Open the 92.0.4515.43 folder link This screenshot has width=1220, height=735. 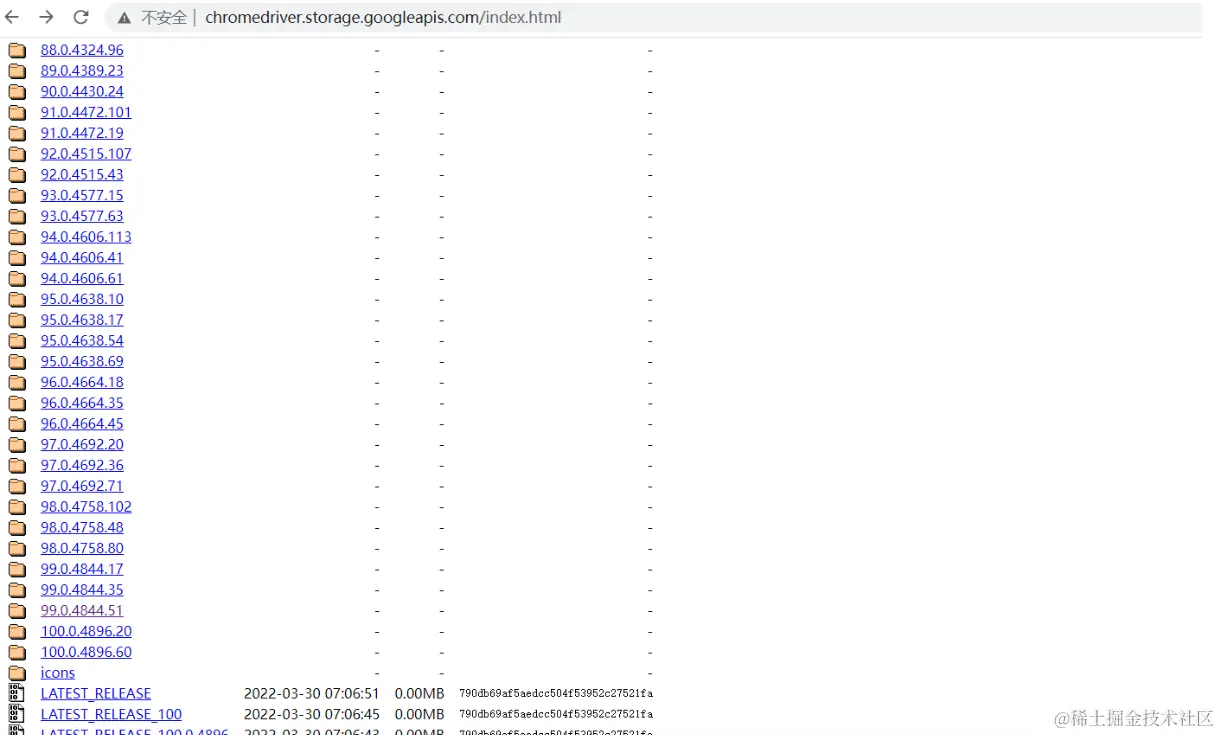point(82,175)
